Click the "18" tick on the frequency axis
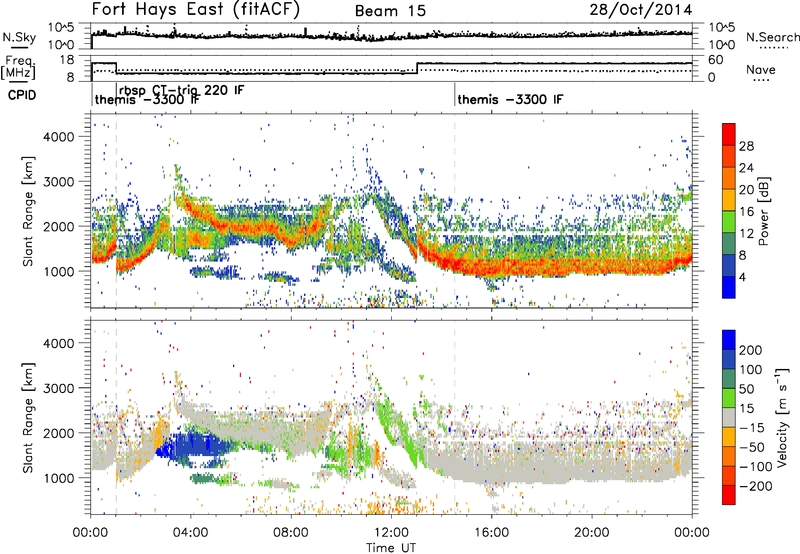The width and height of the screenshot is (800, 554). (x=67, y=60)
